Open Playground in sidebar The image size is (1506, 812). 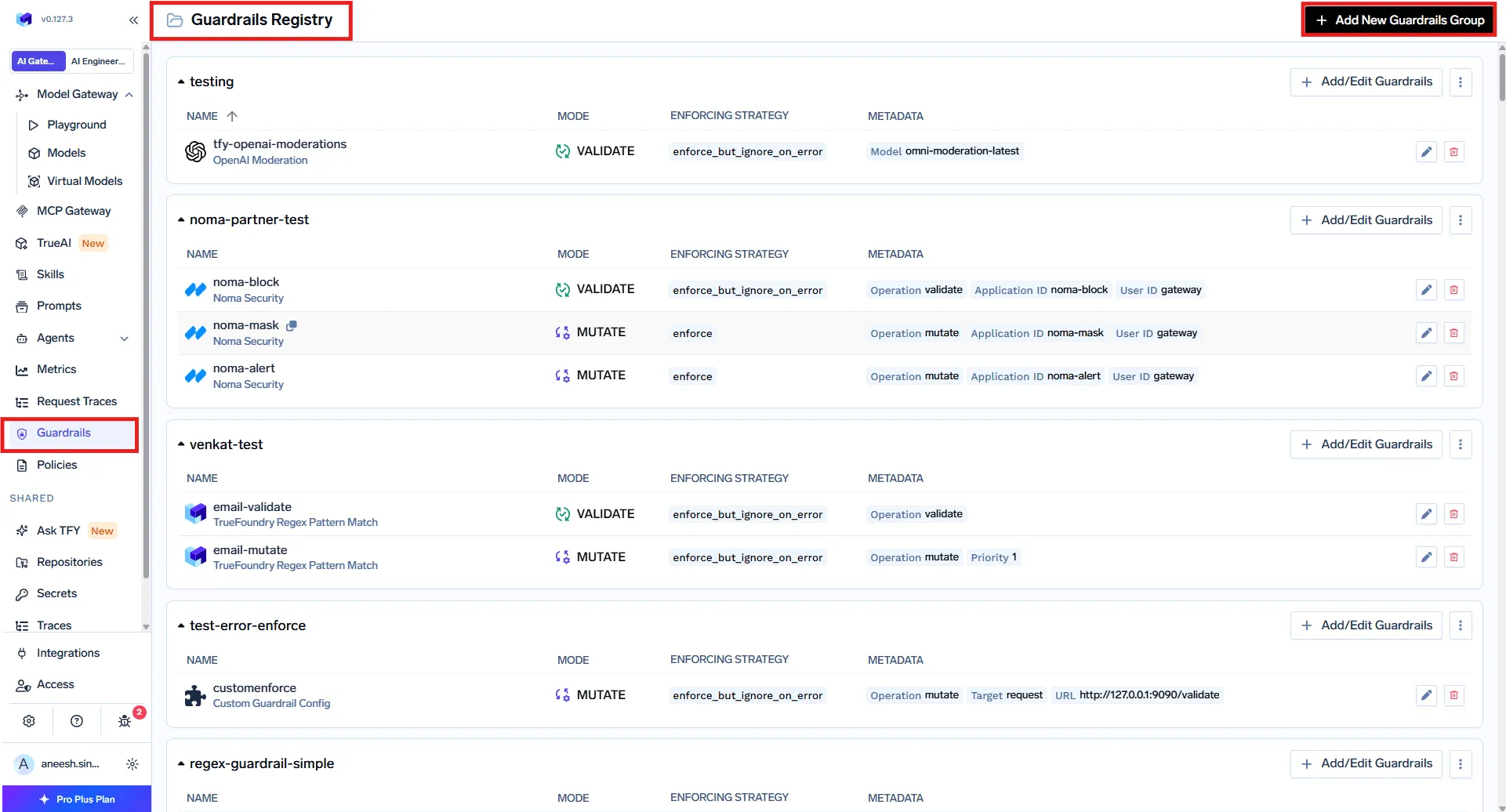pos(77,125)
